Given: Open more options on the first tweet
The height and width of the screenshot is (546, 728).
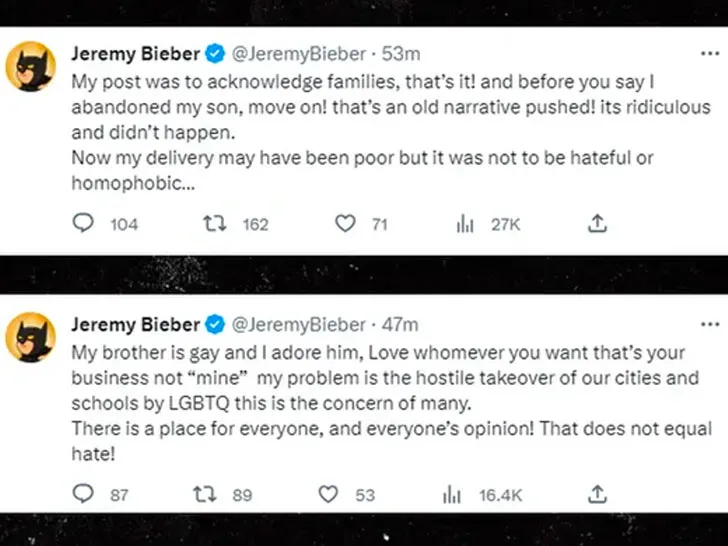Looking at the screenshot, I should tap(709, 54).
